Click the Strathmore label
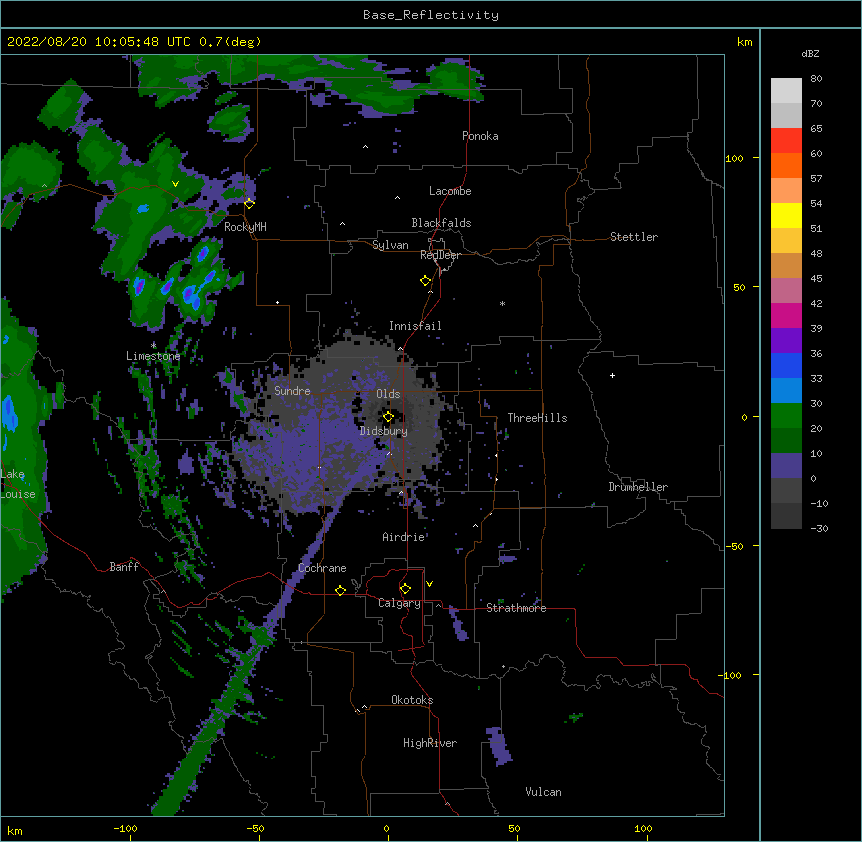The image size is (862, 842). click(516, 608)
